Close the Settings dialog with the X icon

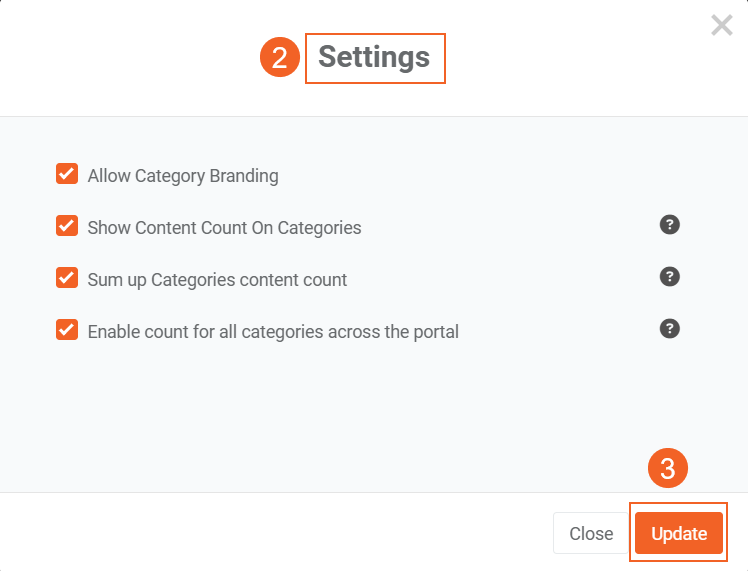pos(722,26)
